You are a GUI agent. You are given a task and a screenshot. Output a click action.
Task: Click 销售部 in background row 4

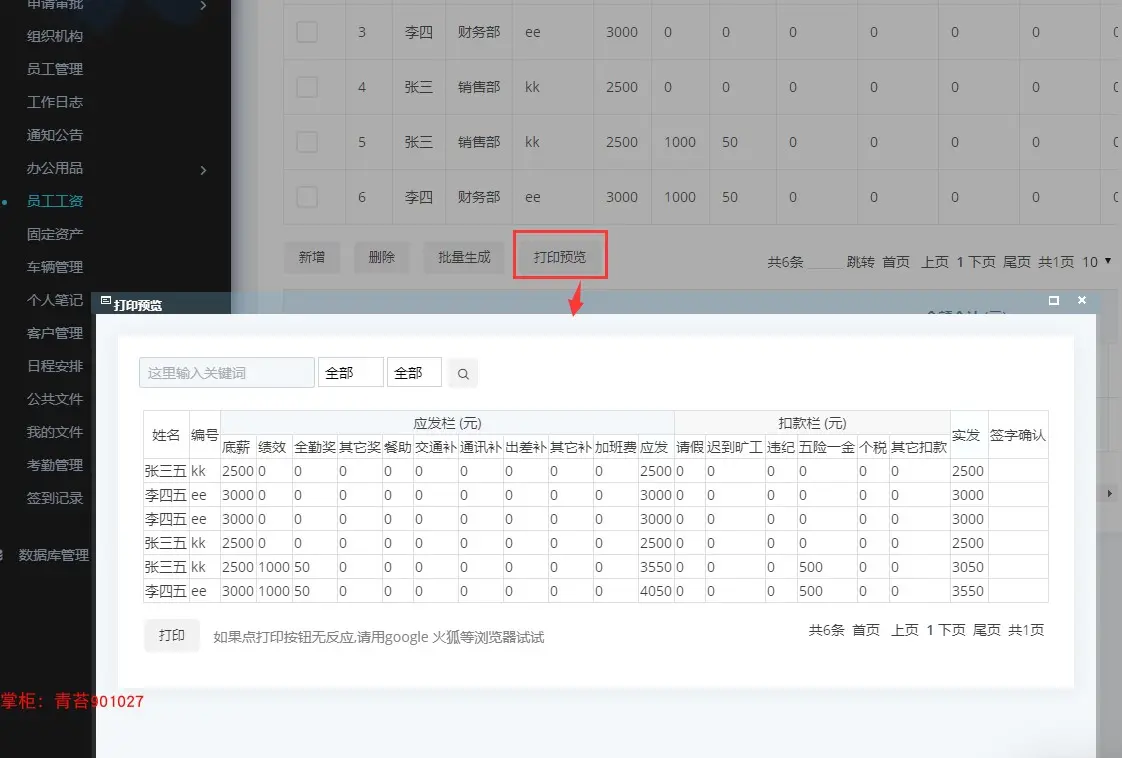coord(479,87)
